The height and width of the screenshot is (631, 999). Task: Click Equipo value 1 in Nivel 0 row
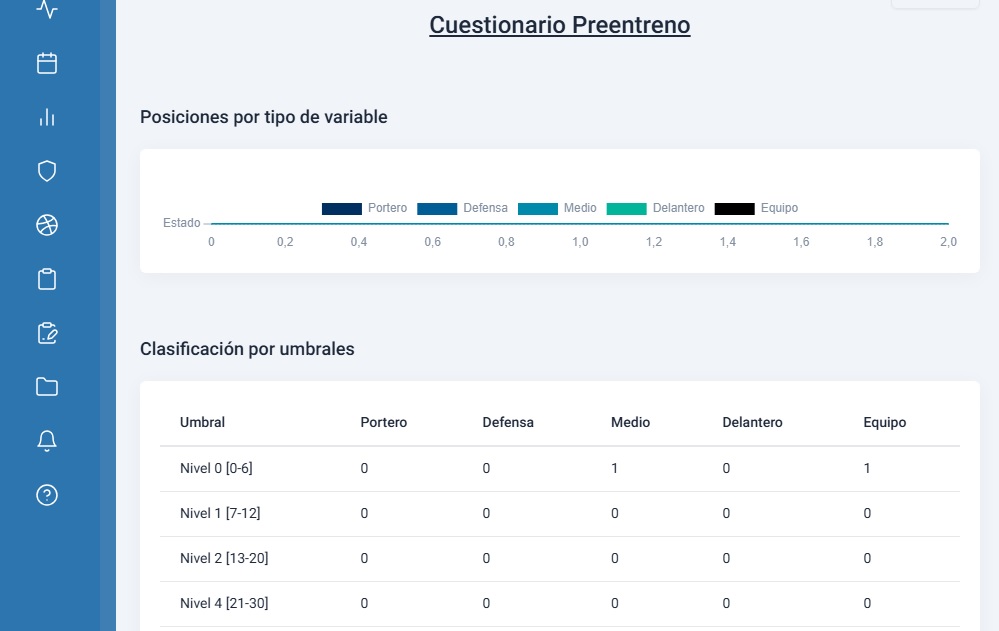pos(866,468)
